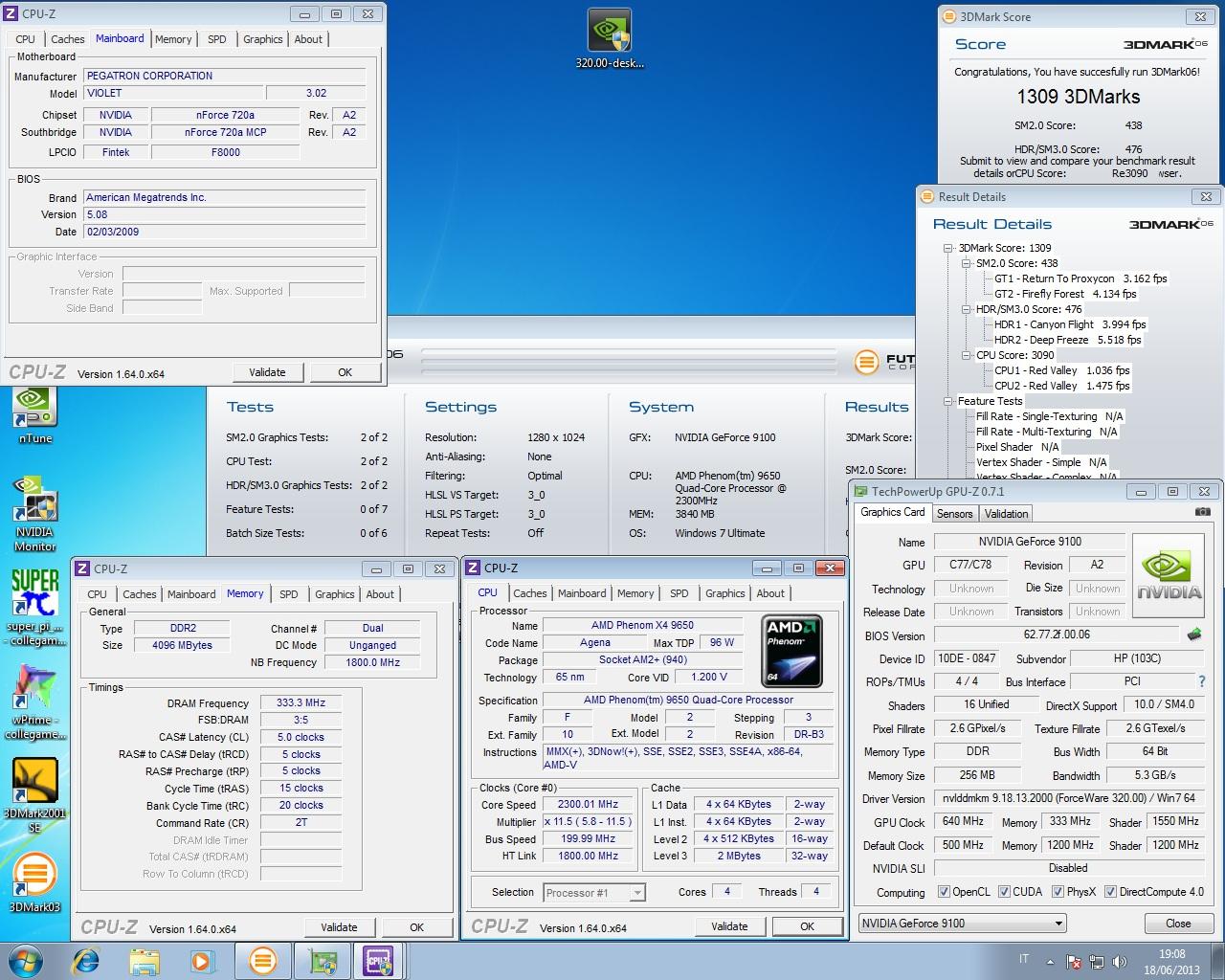The width and height of the screenshot is (1225, 980).
Task: Toggle the PhysX checkbox in GPU-Z
Action: coord(1058,892)
